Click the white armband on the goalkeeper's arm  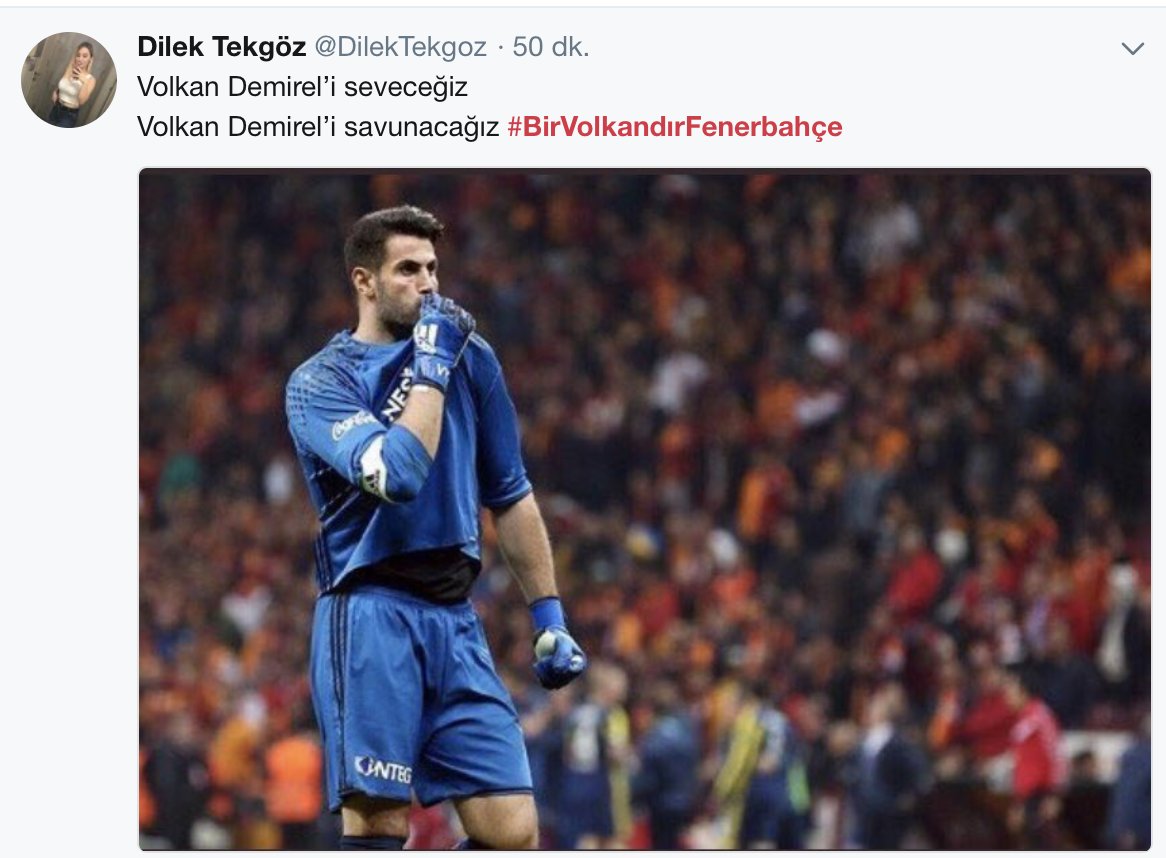(x=374, y=468)
